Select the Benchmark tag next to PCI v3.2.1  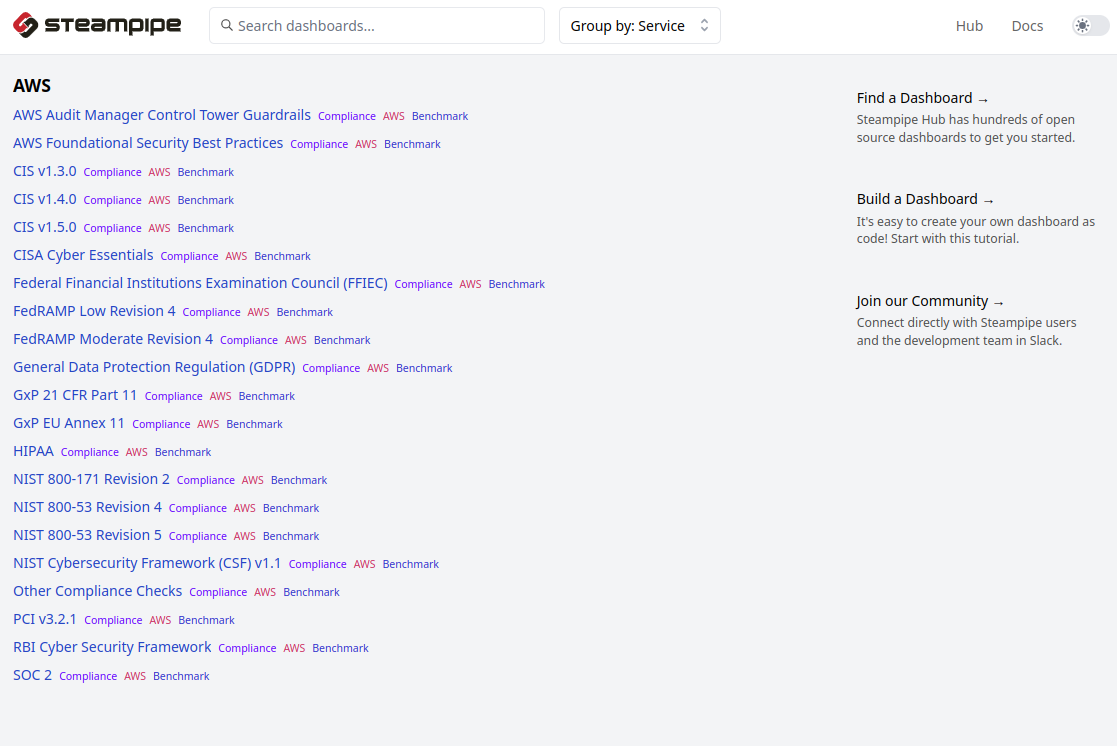pos(206,620)
